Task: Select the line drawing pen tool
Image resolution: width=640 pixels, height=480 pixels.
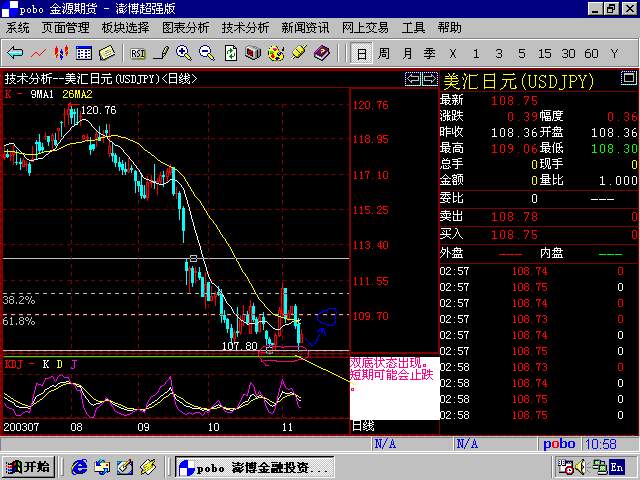Action: [161, 53]
